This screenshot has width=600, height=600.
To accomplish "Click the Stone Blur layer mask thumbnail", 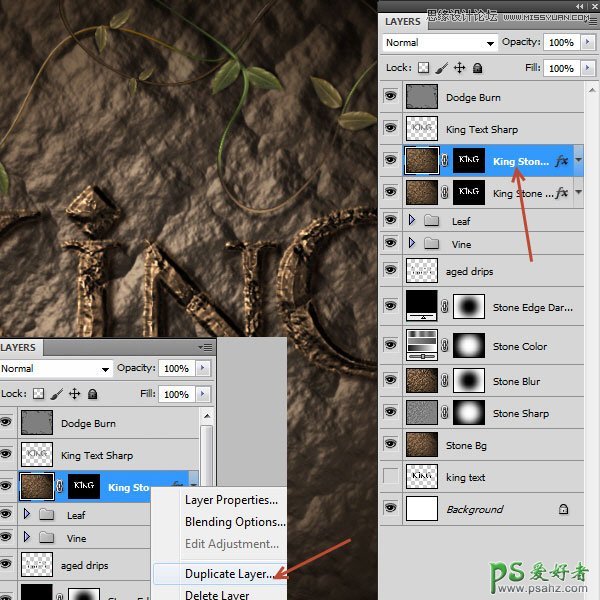I will [x=468, y=381].
